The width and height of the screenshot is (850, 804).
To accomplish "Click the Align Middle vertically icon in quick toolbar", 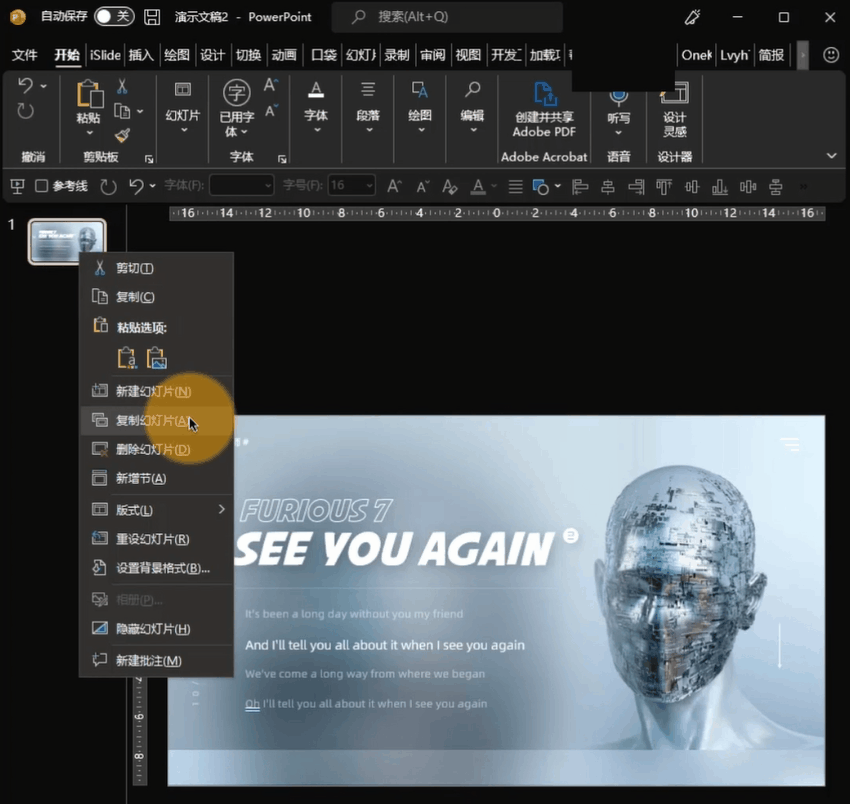I will click(x=692, y=187).
